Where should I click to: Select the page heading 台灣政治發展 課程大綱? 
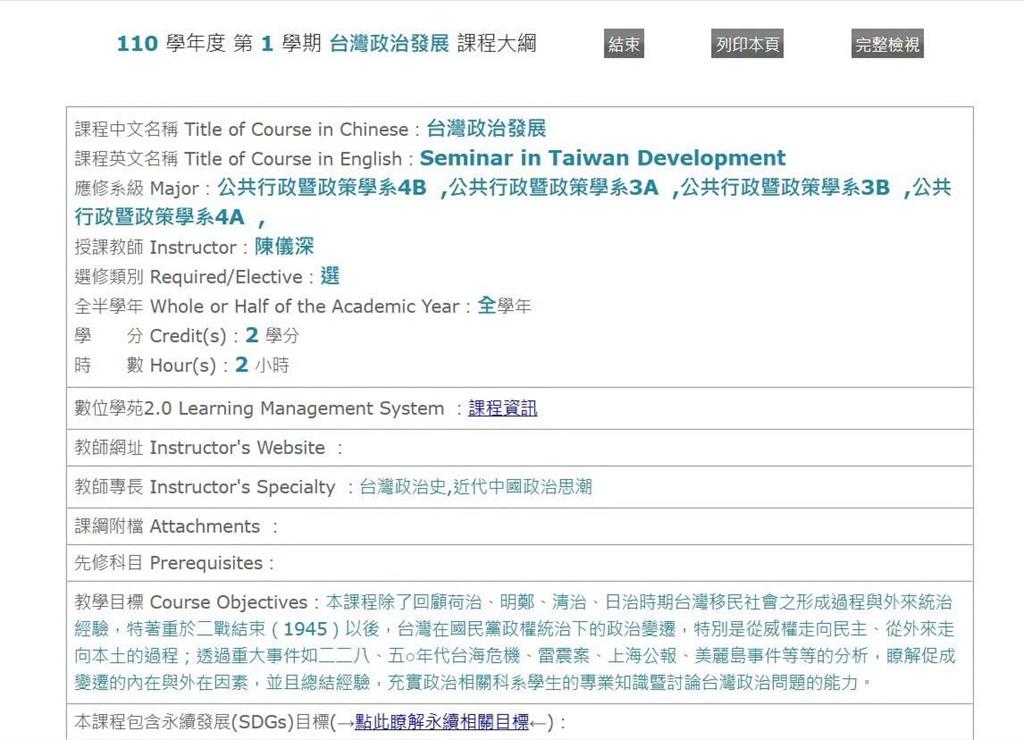433,43
